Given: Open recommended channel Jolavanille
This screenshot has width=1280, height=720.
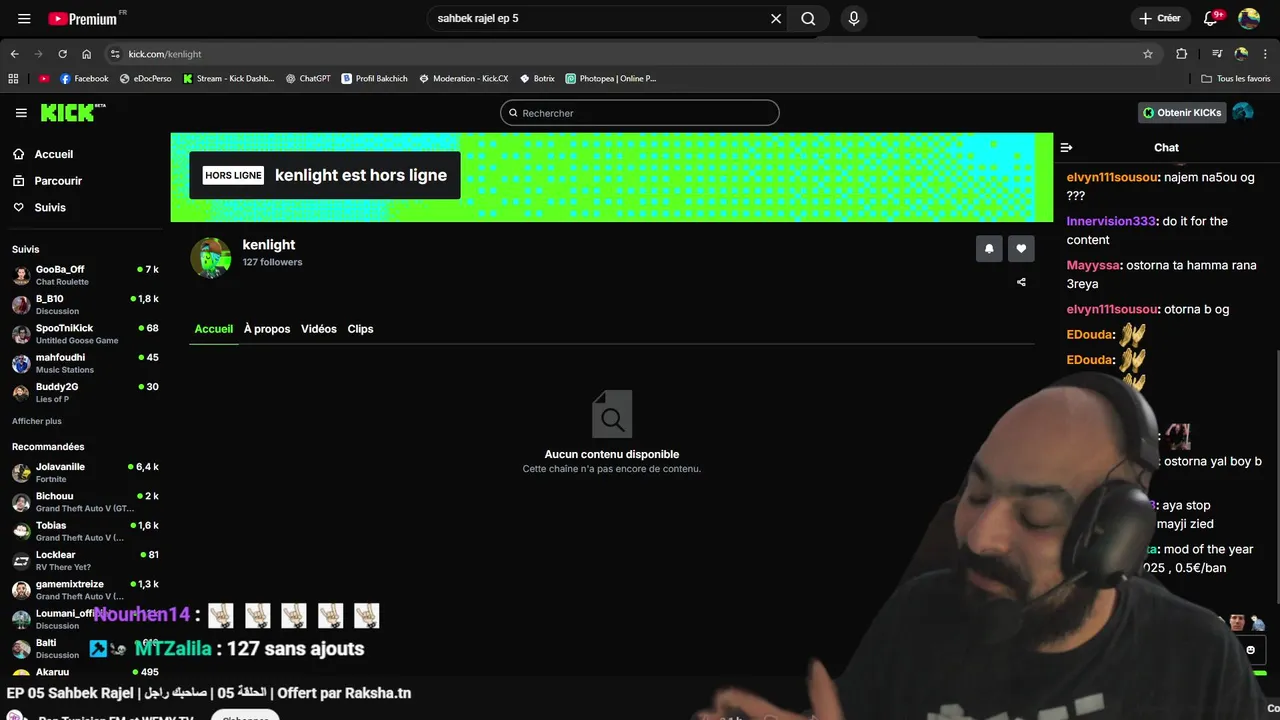Looking at the screenshot, I should [x=85, y=472].
